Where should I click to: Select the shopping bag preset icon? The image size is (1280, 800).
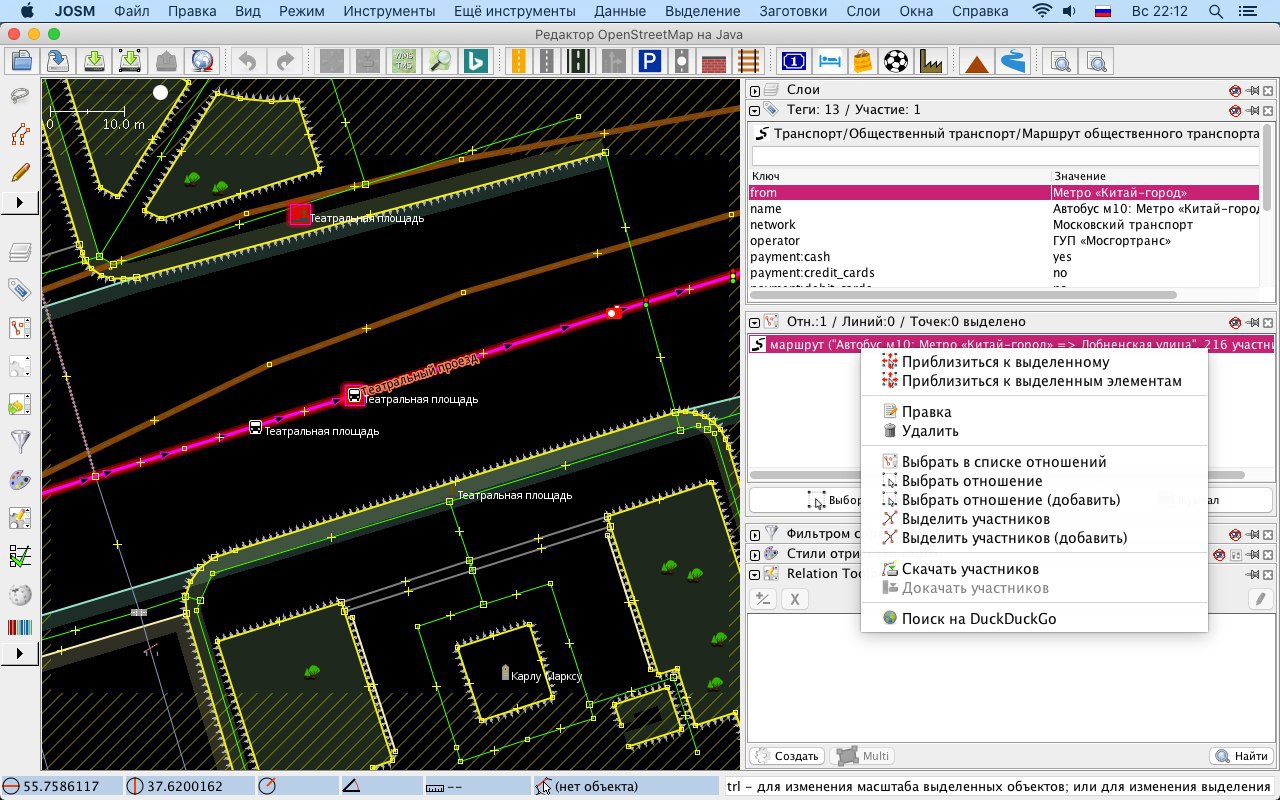862,61
